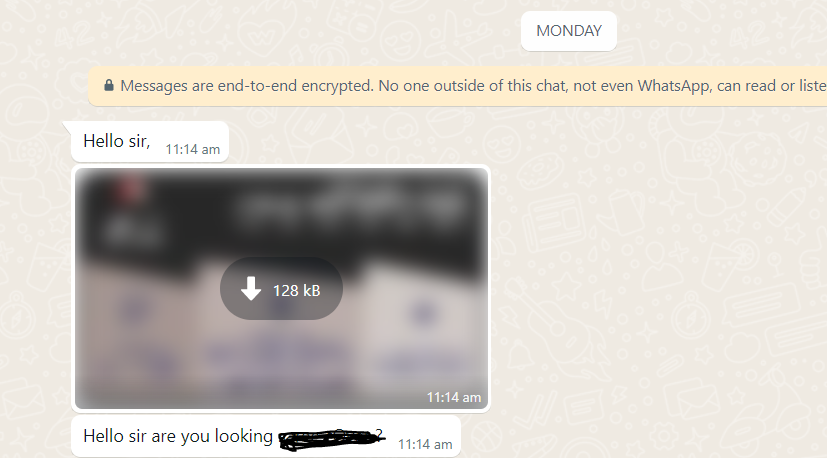Viewport: 827px width, 458px height.
Task: Click the lock icon in the encryption notice
Action: pos(109,85)
